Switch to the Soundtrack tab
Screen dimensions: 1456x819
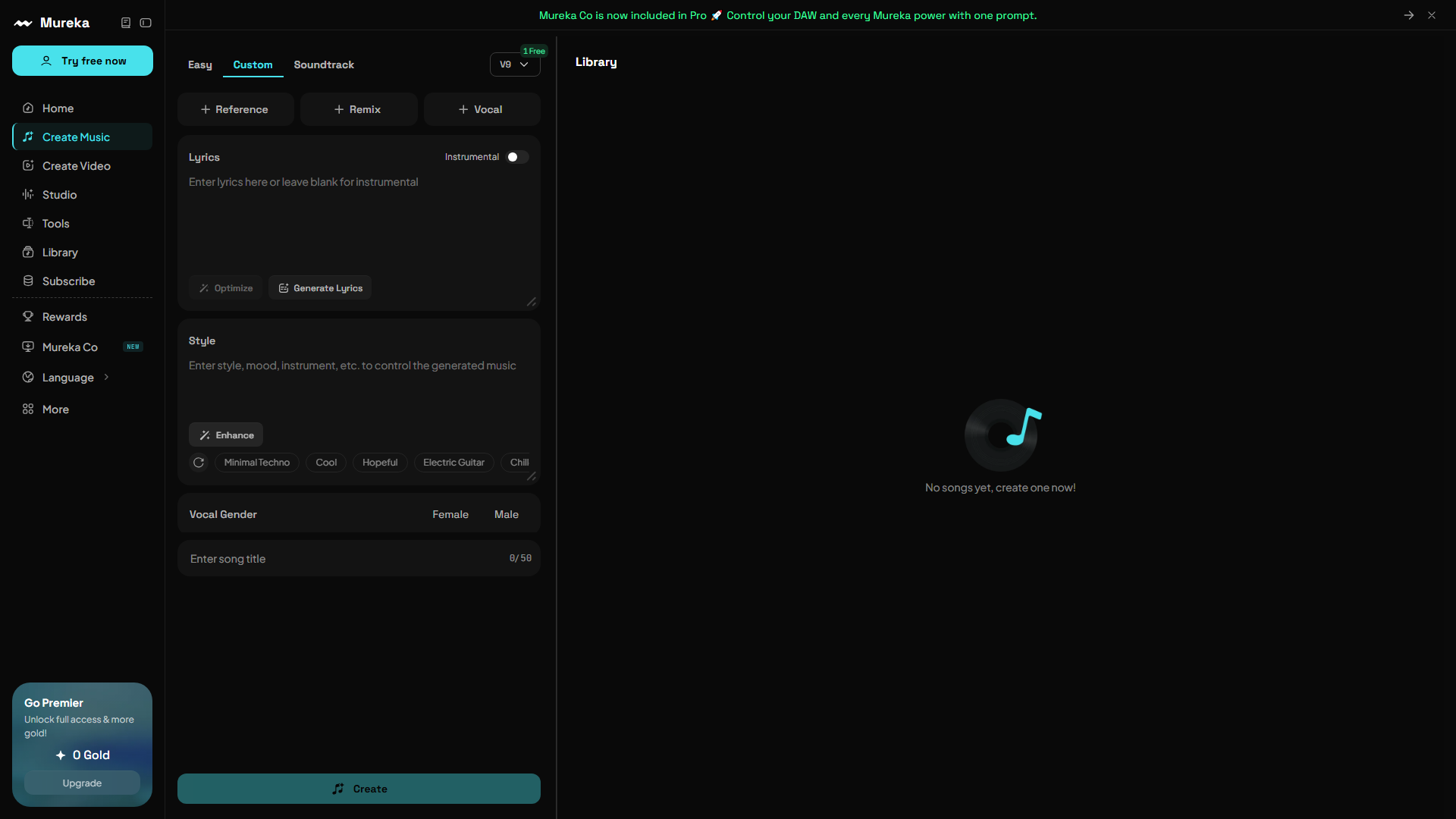point(324,65)
